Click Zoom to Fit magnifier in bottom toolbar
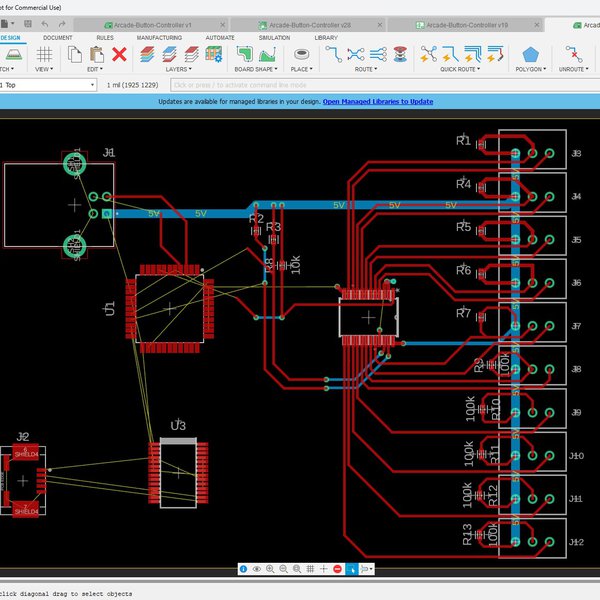This screenshot has height=600, width=600. click(297, 569)
